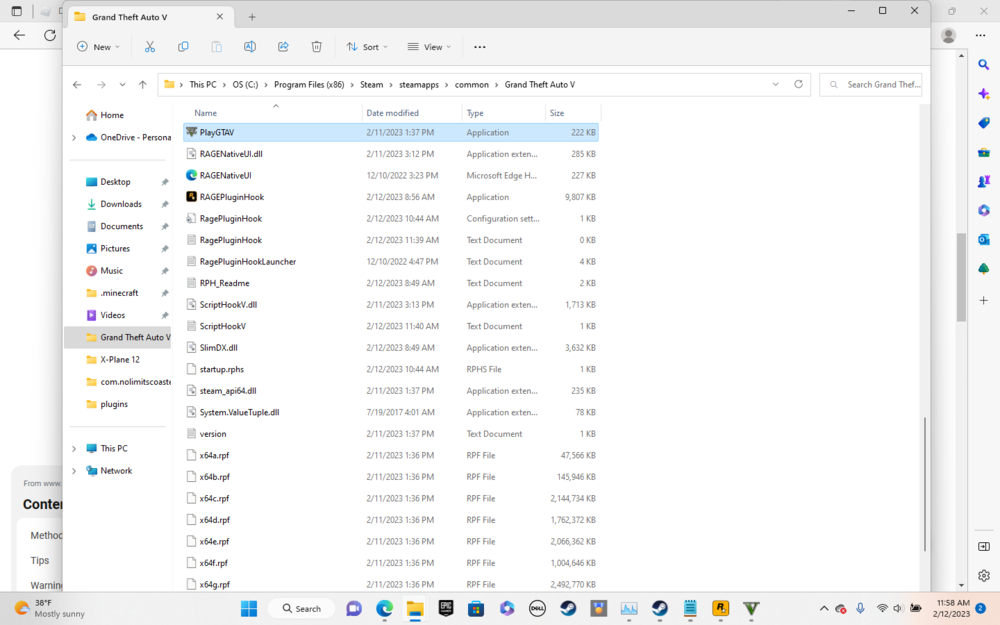The height and width of the screenshot is (625, 1000).
Task: Open Windows Search from the taskbar
Action: pyautogui.click(x=301, y=608)
